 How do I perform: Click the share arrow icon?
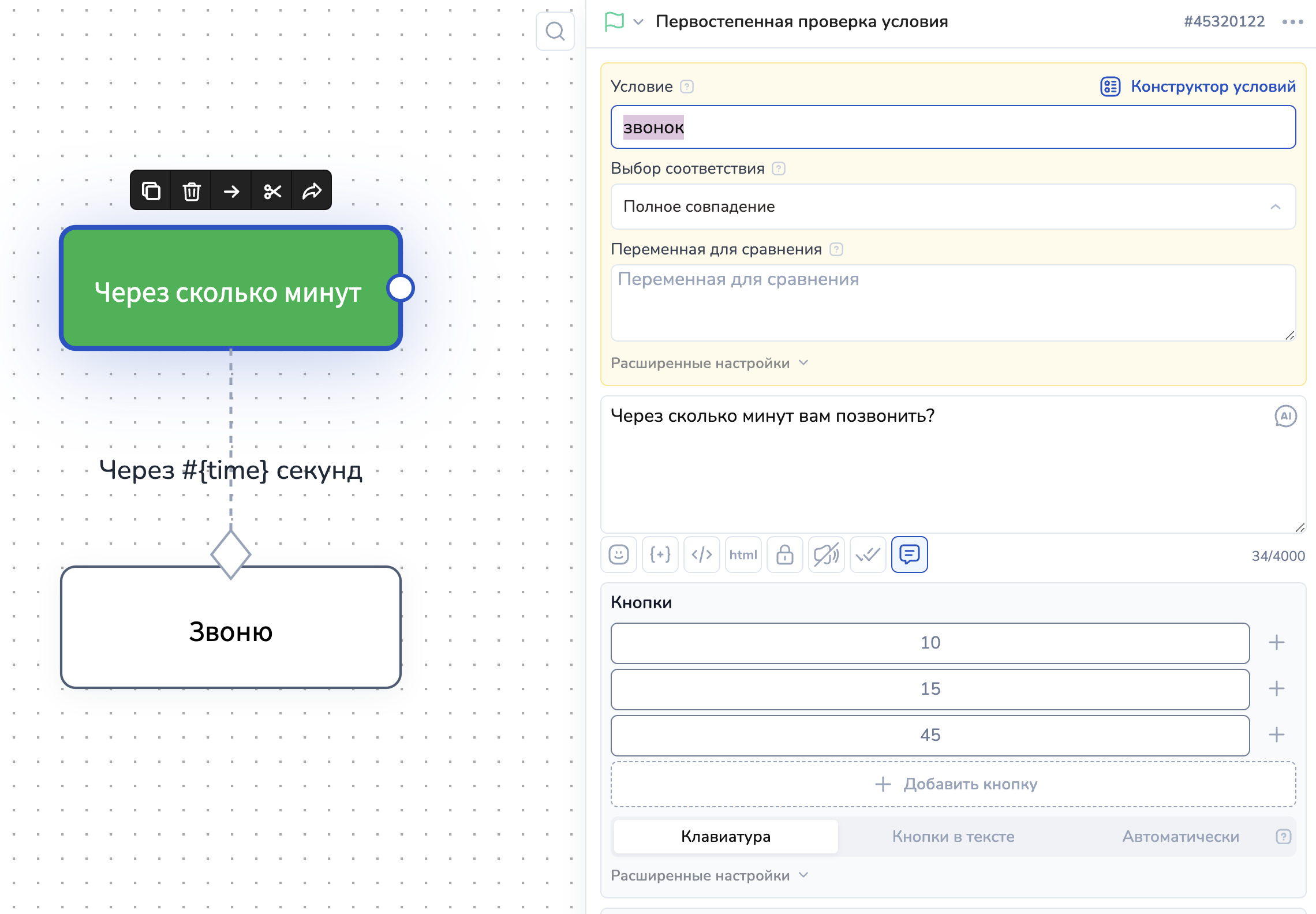tap(312, 190)
